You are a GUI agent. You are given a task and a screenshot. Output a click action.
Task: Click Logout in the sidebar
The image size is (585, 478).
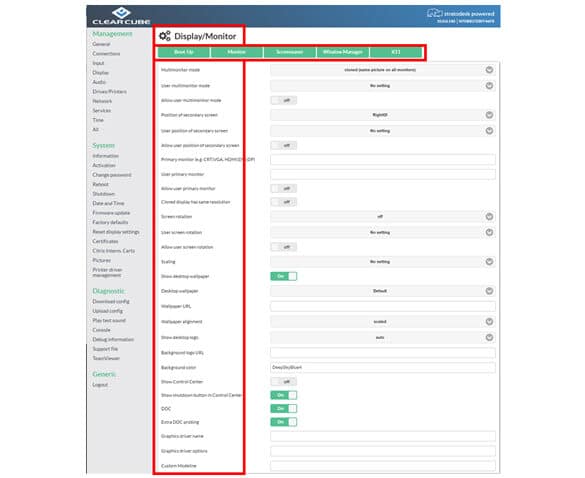pyautogui.click(x=100, y=385)
